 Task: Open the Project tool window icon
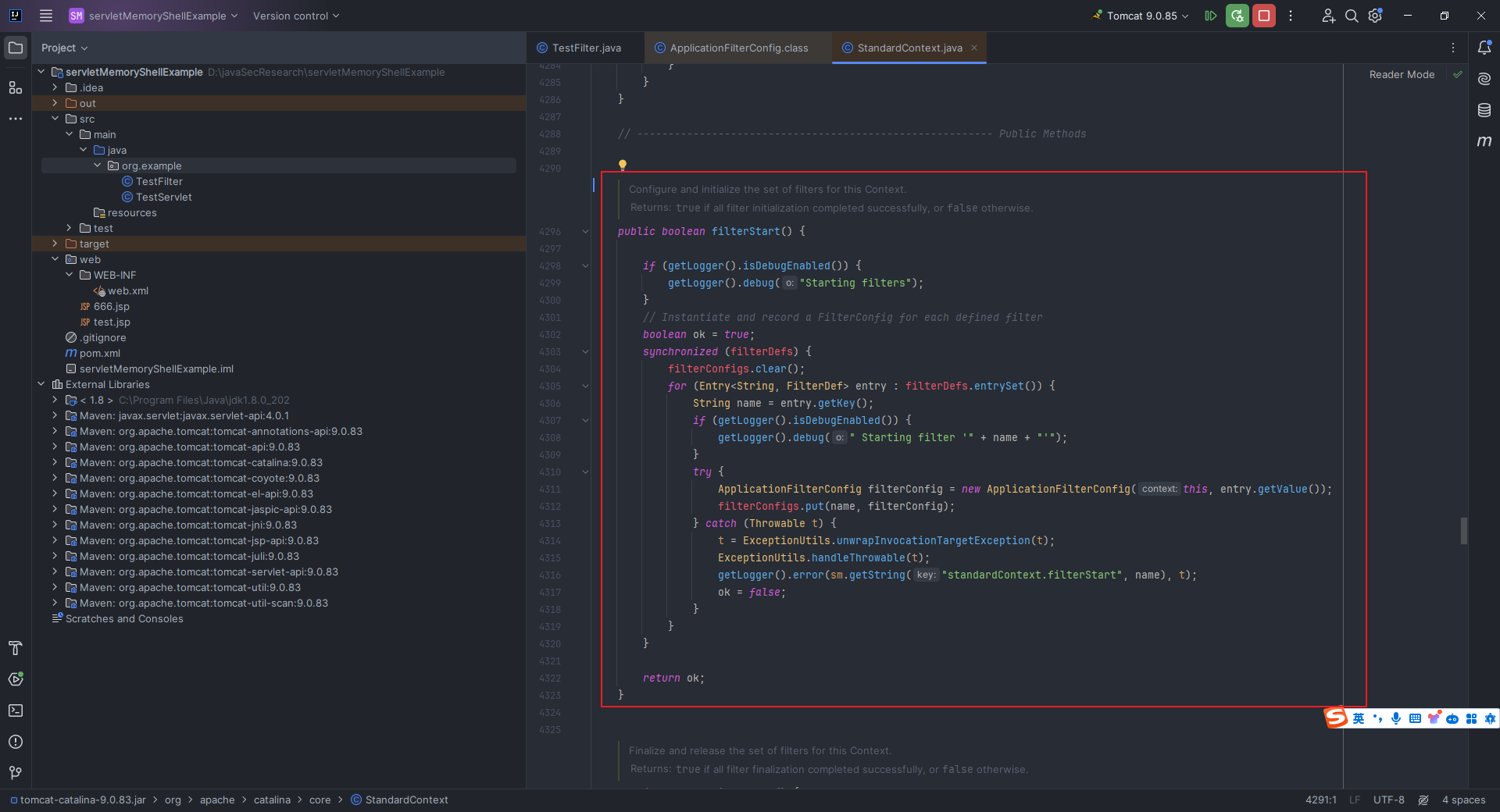point(16,48)
